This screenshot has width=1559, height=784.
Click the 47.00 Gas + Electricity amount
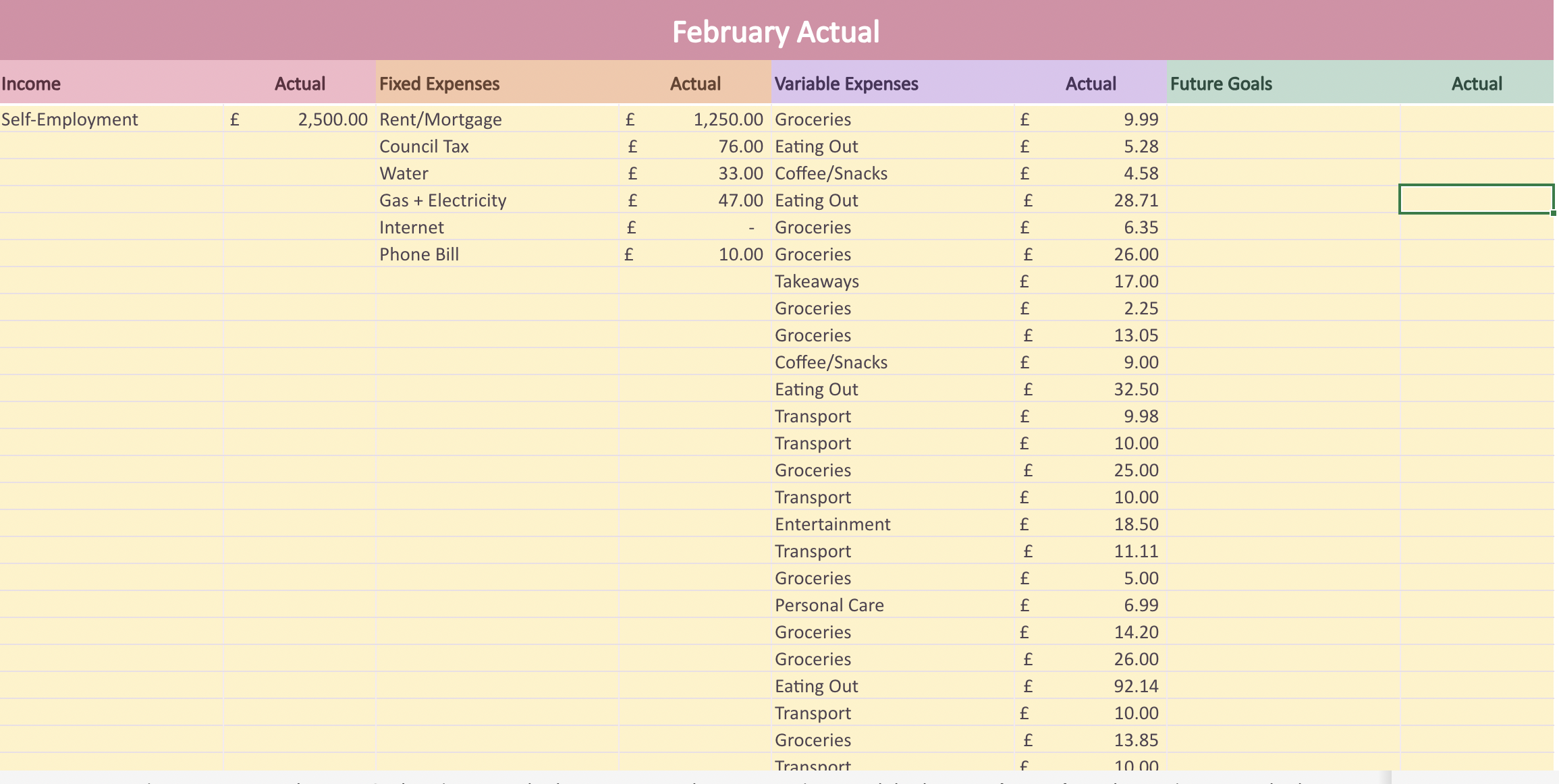pos(695,200)
